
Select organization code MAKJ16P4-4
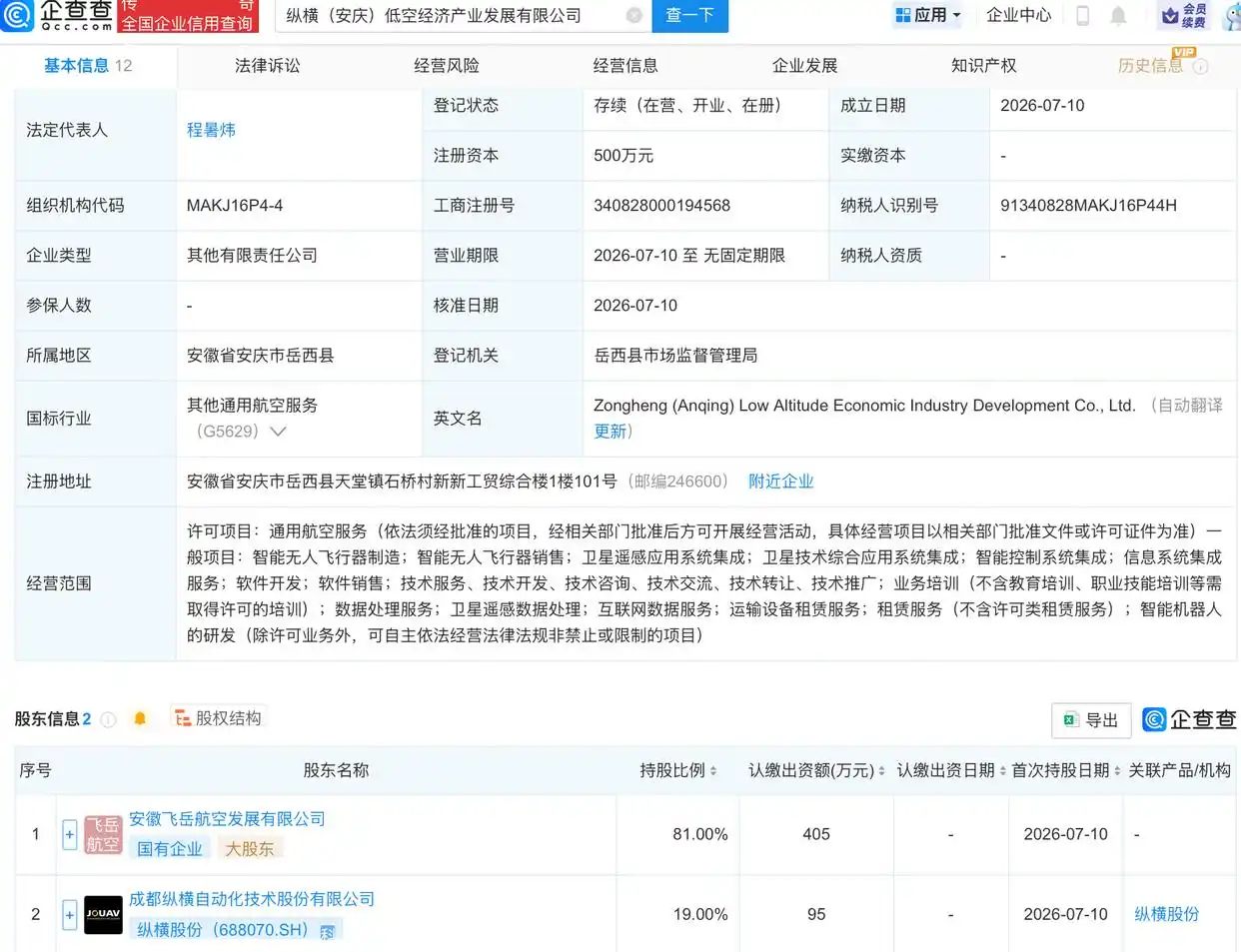235,206
